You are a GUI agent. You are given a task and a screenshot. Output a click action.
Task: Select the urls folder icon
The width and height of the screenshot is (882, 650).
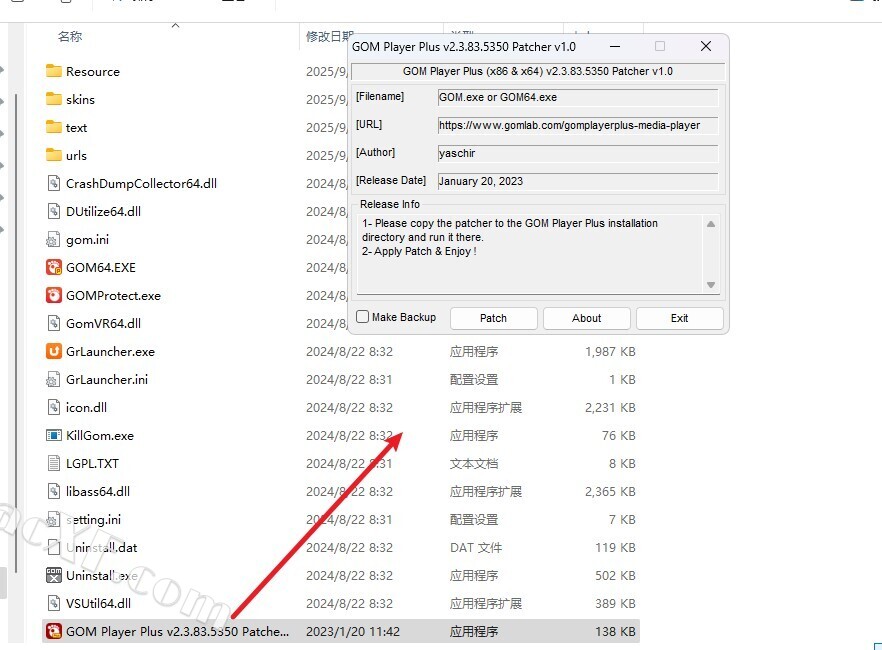(53, 155)
